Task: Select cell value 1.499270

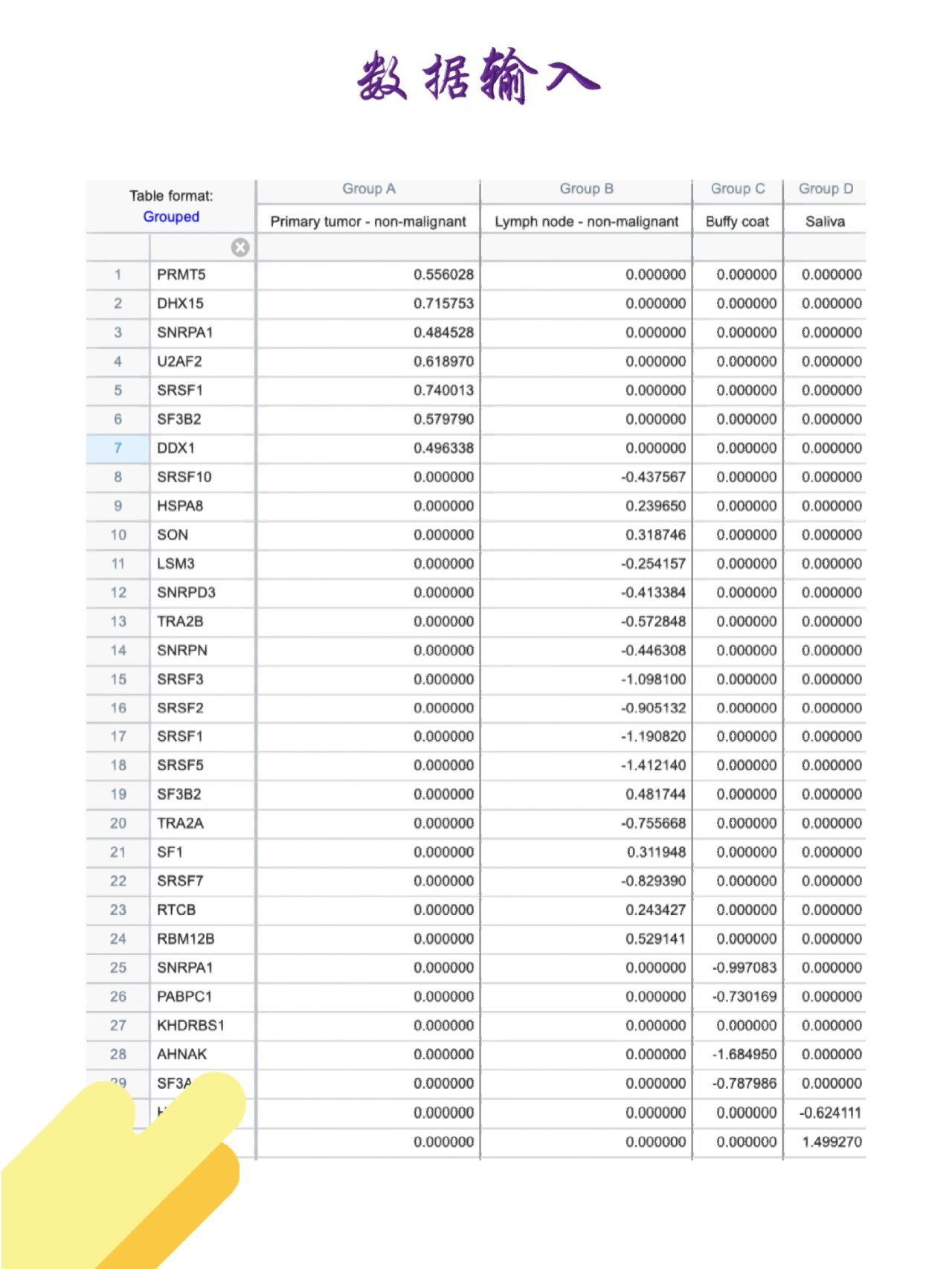Action: click(832, 1142)
